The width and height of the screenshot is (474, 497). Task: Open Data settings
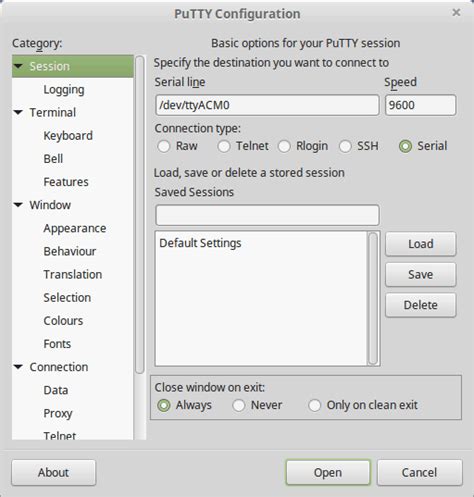pos(56,390)
